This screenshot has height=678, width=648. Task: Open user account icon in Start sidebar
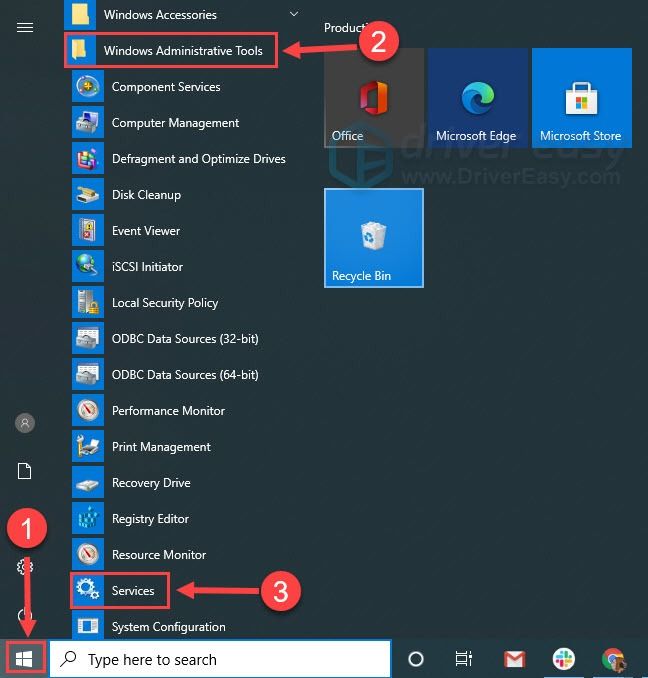point(25,423)
